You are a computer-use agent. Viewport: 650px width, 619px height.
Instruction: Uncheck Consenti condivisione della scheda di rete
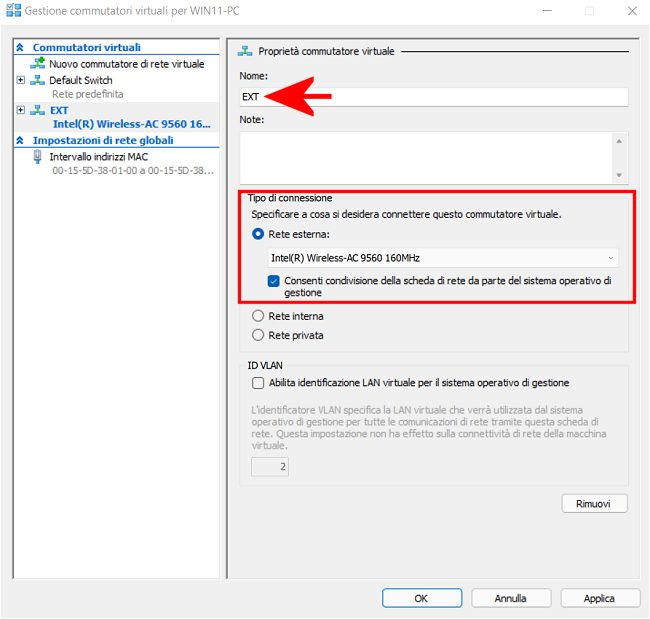tap(274, 281)
